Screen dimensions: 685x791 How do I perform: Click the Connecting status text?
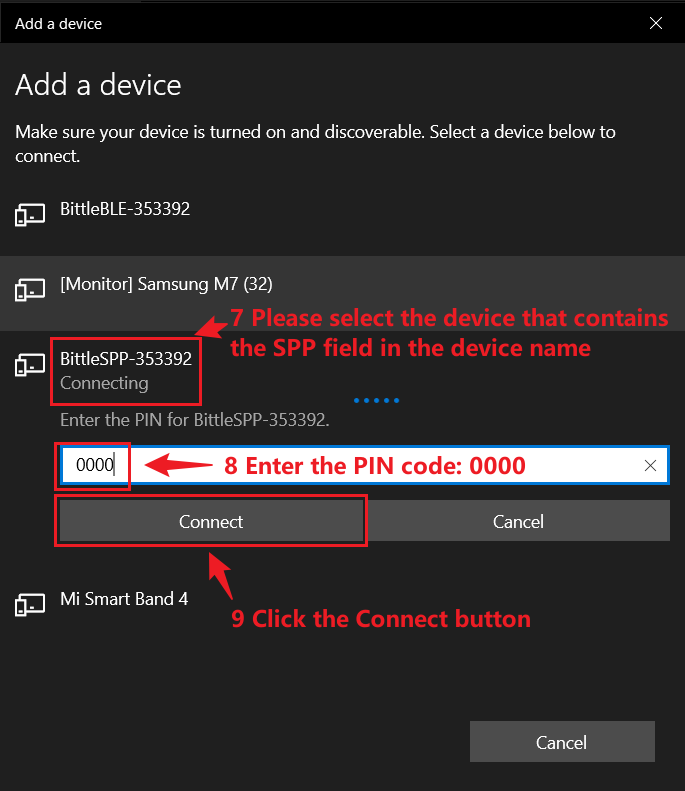[x=104, y=383]
